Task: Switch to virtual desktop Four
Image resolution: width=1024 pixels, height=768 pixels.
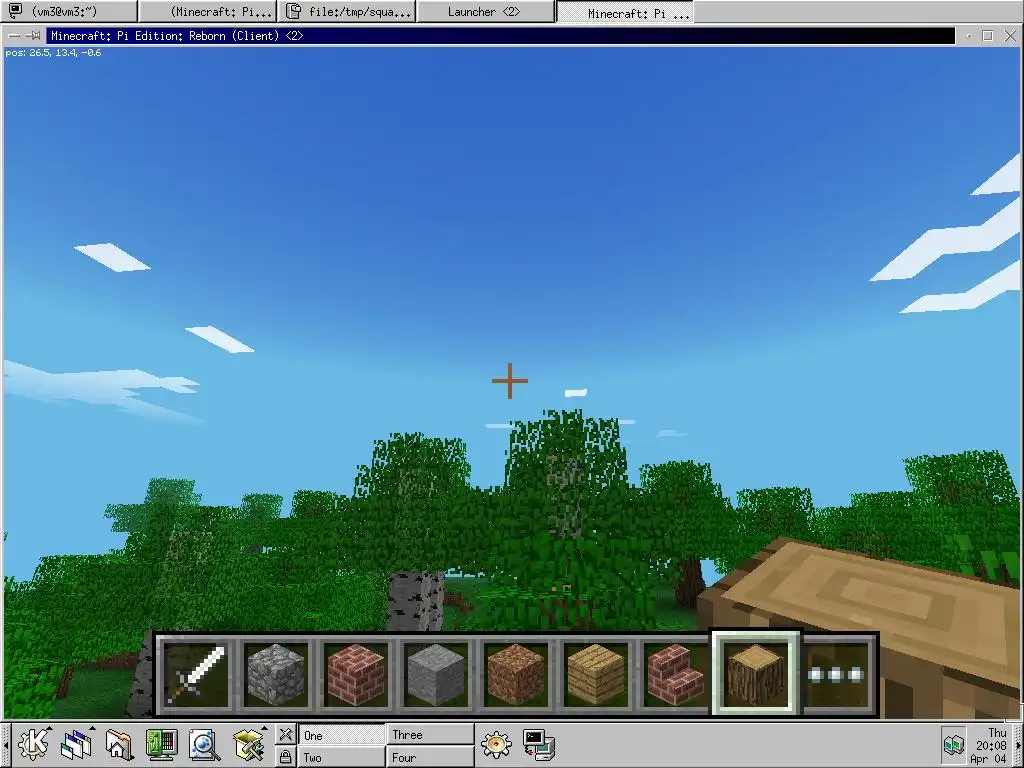Action: [430, 758]
